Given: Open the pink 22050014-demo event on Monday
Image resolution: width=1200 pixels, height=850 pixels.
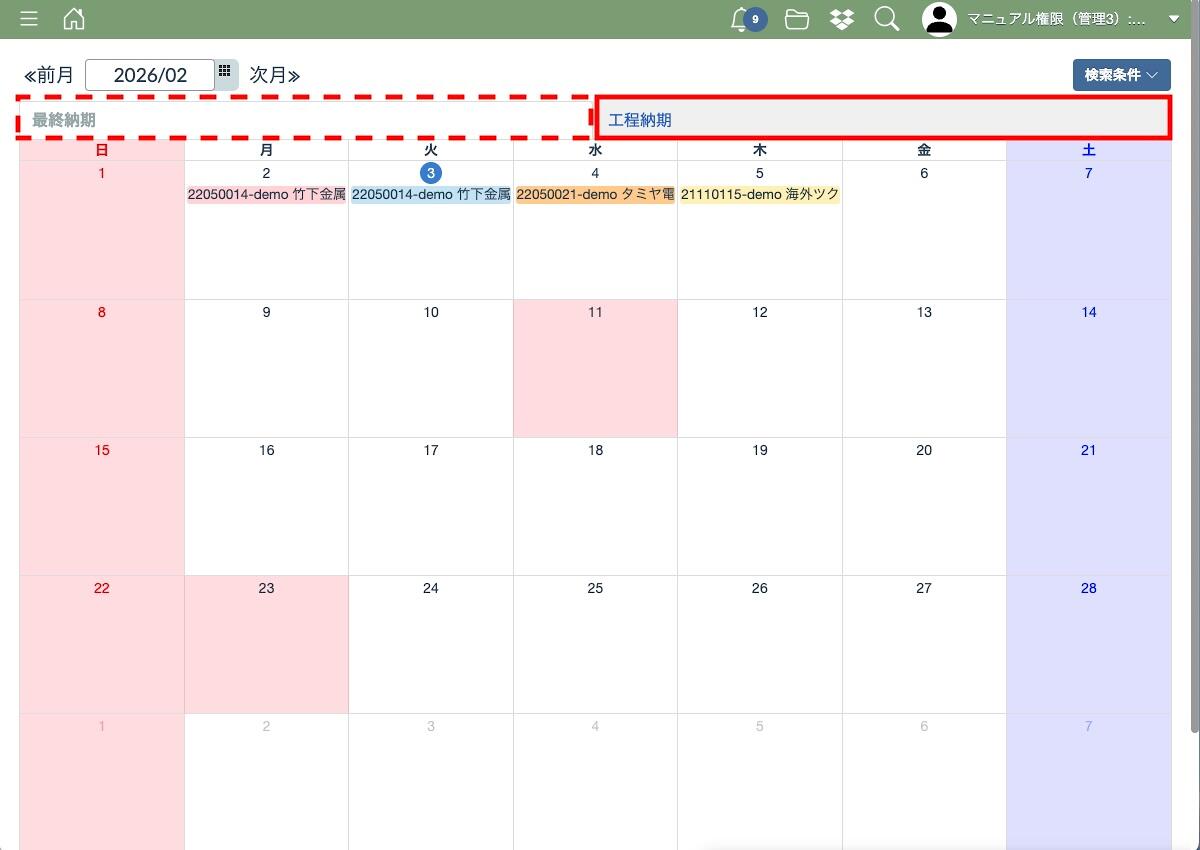Looking at the screenshot, I should point(266,195).
